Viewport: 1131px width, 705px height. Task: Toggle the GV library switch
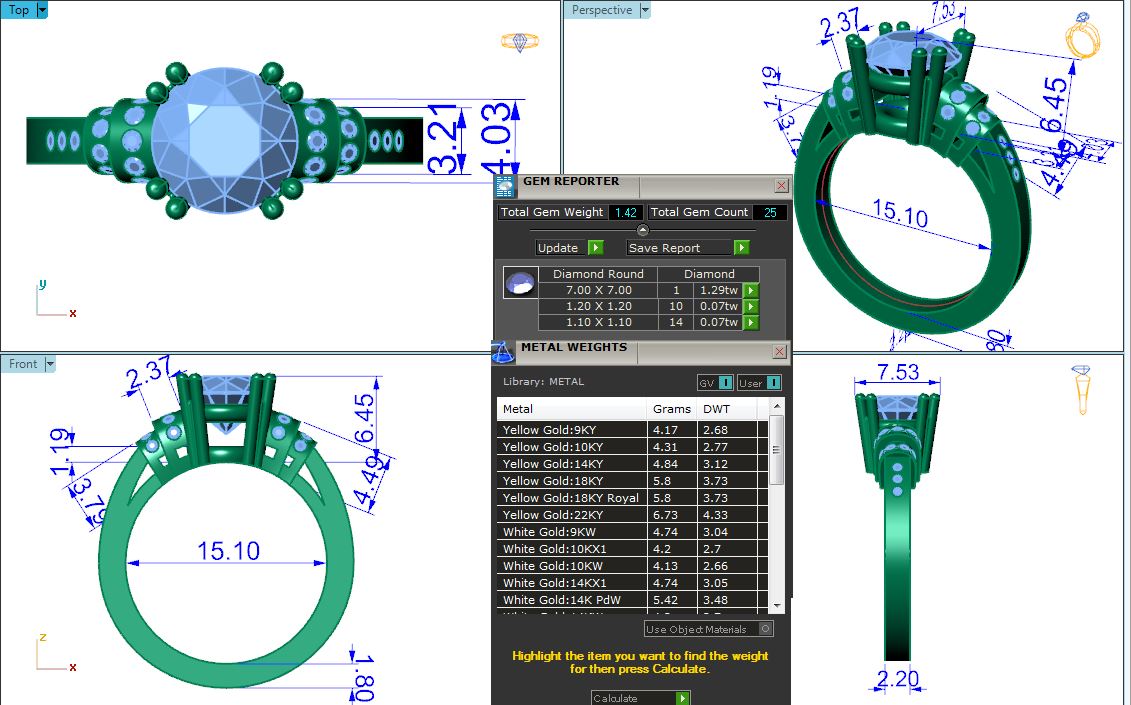(x=715, y=383)
